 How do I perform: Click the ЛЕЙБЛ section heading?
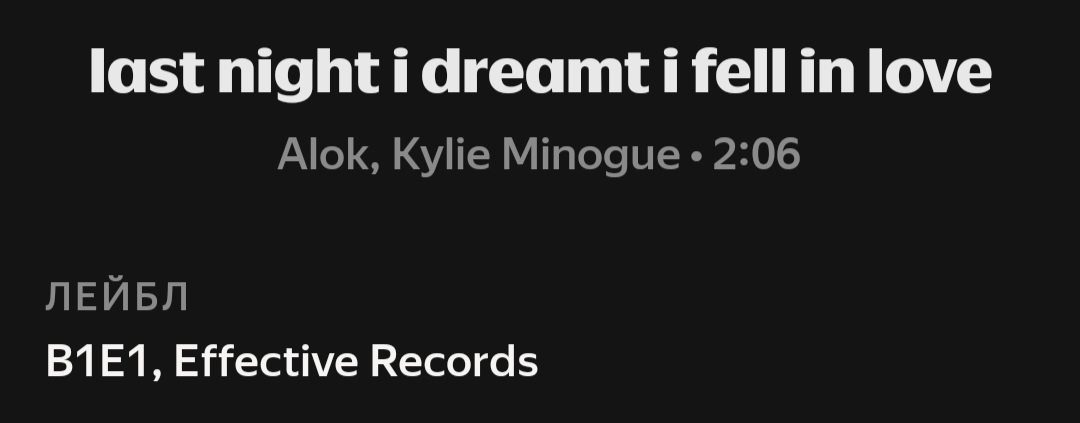pos(116,298)
